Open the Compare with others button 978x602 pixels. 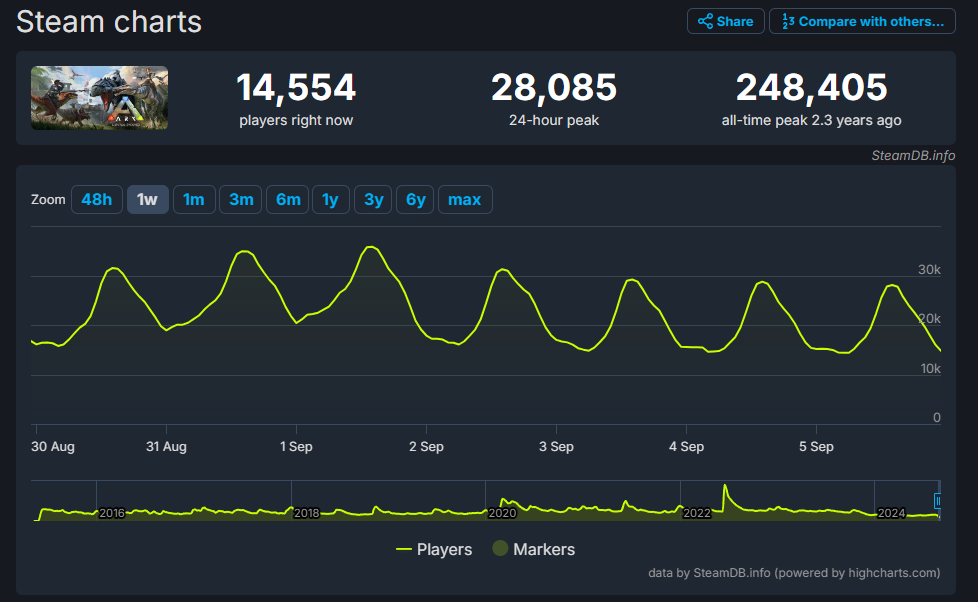point(862,21)
